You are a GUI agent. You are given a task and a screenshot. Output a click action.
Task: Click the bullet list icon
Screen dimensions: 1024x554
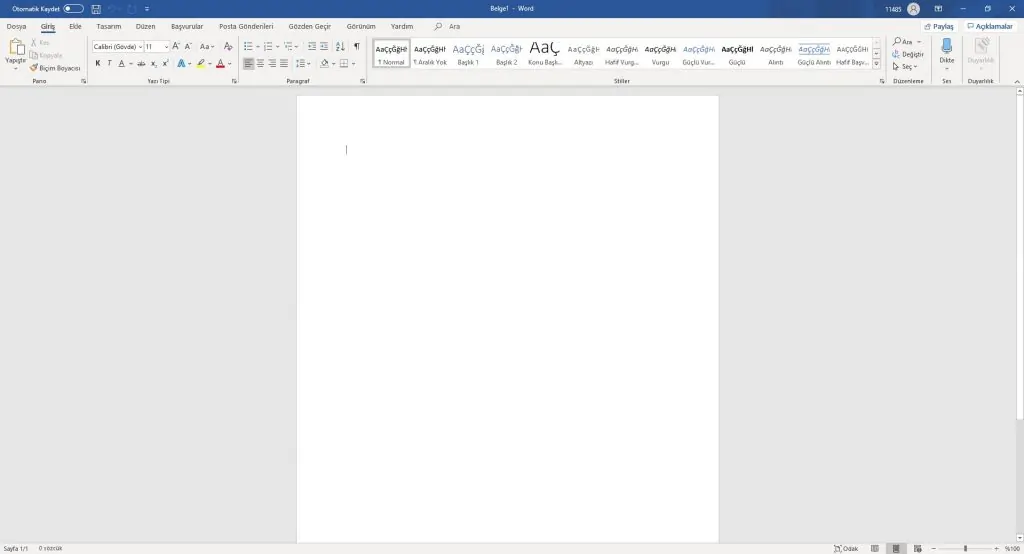248,46
